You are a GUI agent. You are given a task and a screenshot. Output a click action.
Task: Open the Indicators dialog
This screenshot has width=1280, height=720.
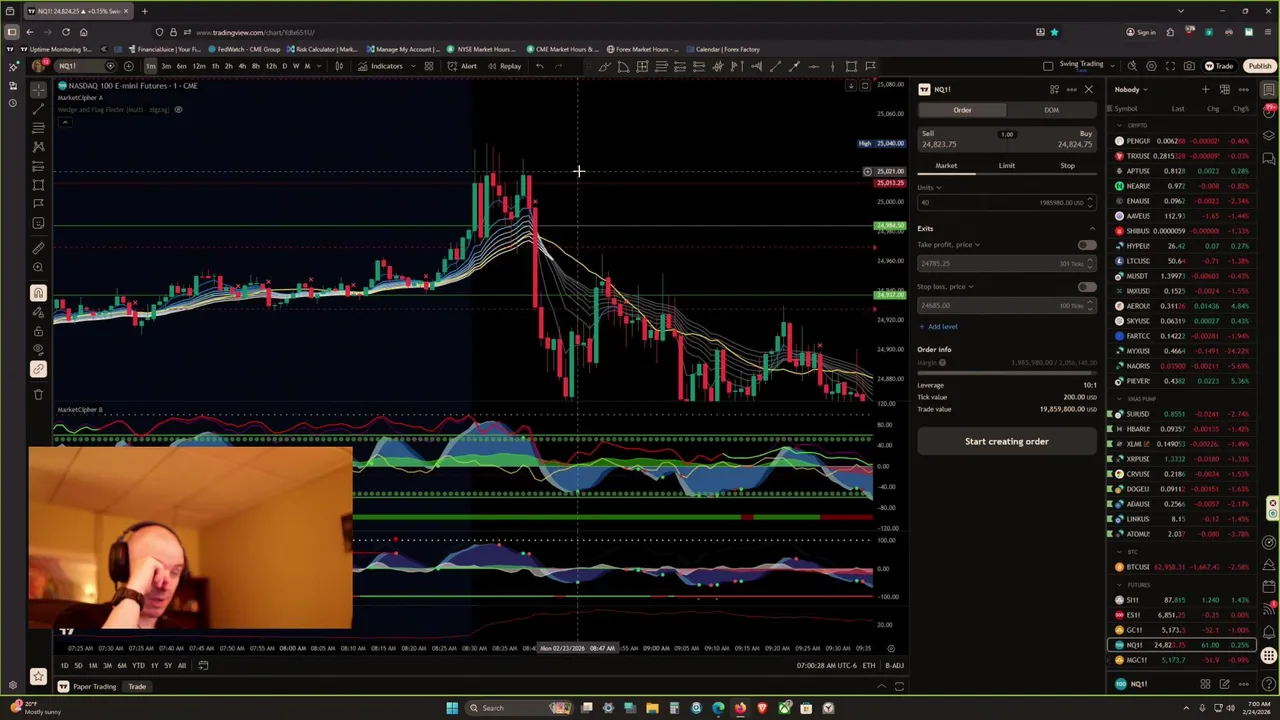(x=380, y=66)
